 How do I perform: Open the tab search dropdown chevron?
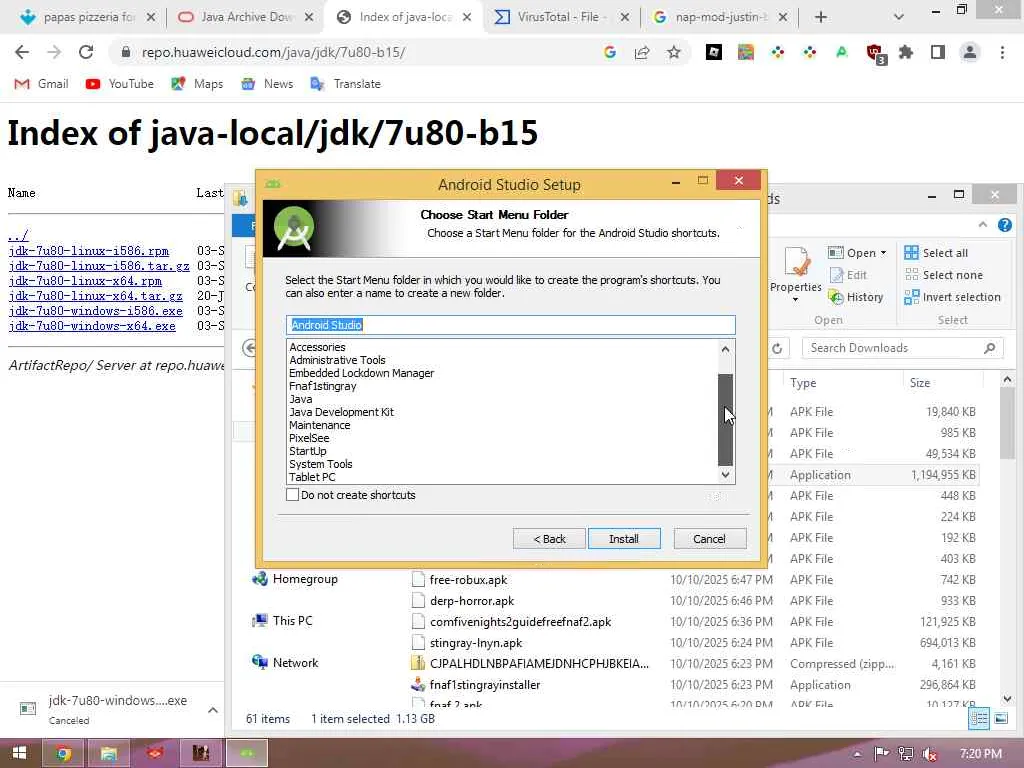coord(899,17)
